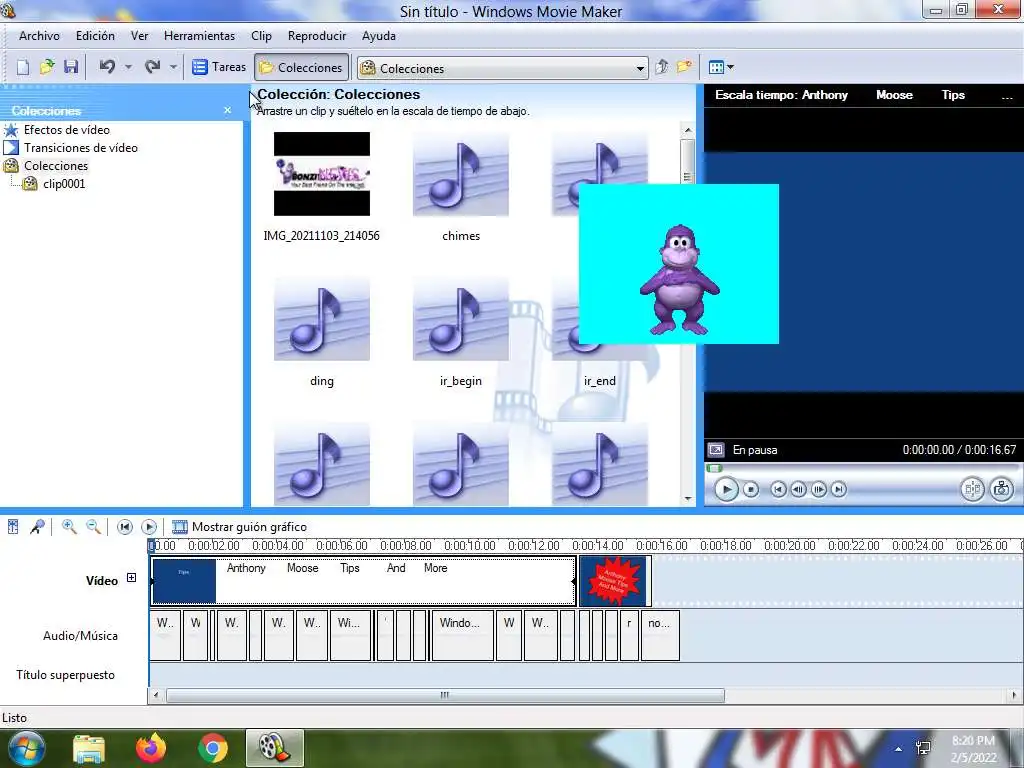The width and height of the screenshot is (1024, 768).
Task: Rewind the timeline to the start
Action: point(125,527)
